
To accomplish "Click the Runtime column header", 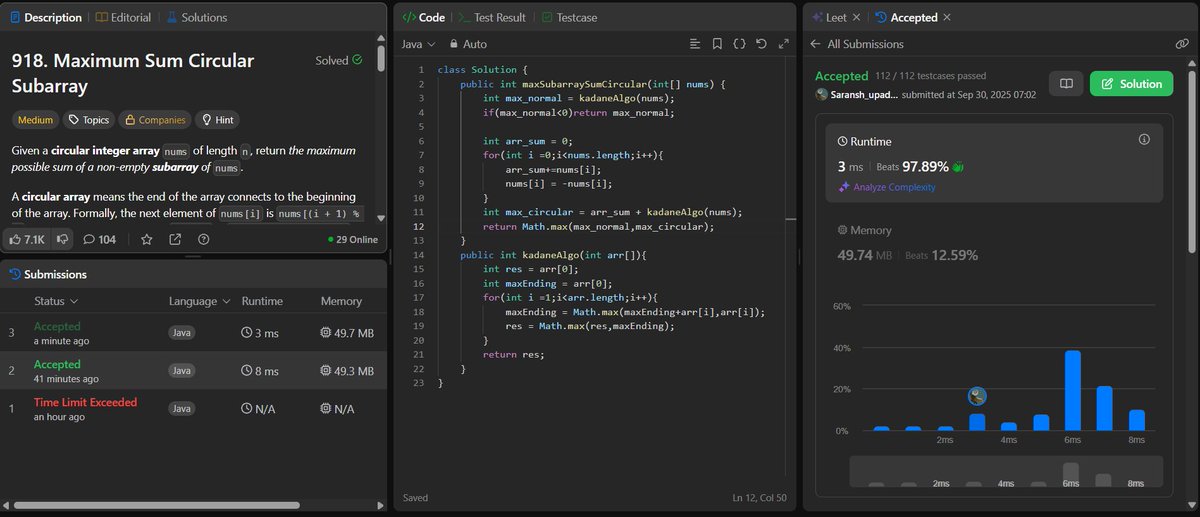I will pos(262,301).
